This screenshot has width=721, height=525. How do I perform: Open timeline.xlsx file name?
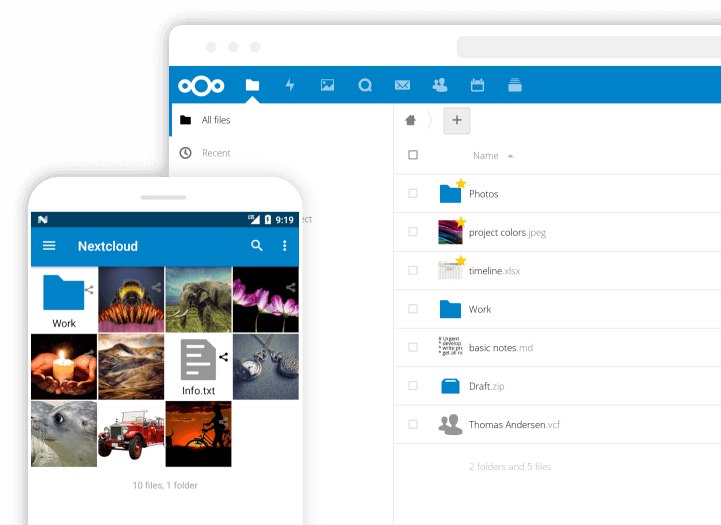point(494,271)
